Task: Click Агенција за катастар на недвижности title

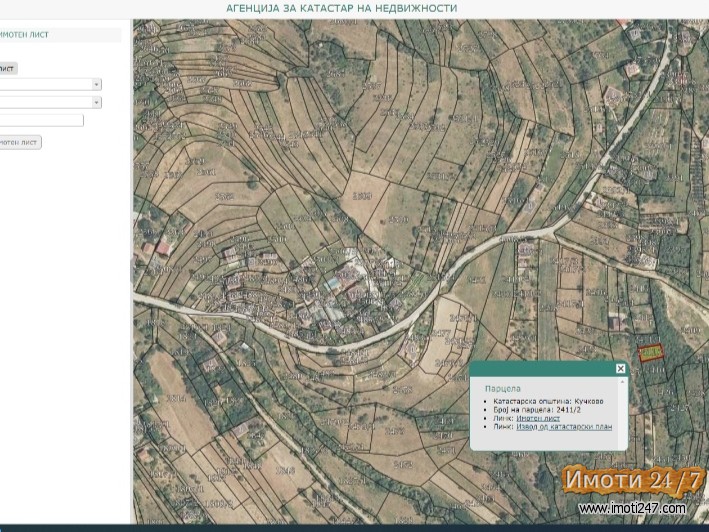Action: [342, 8]
